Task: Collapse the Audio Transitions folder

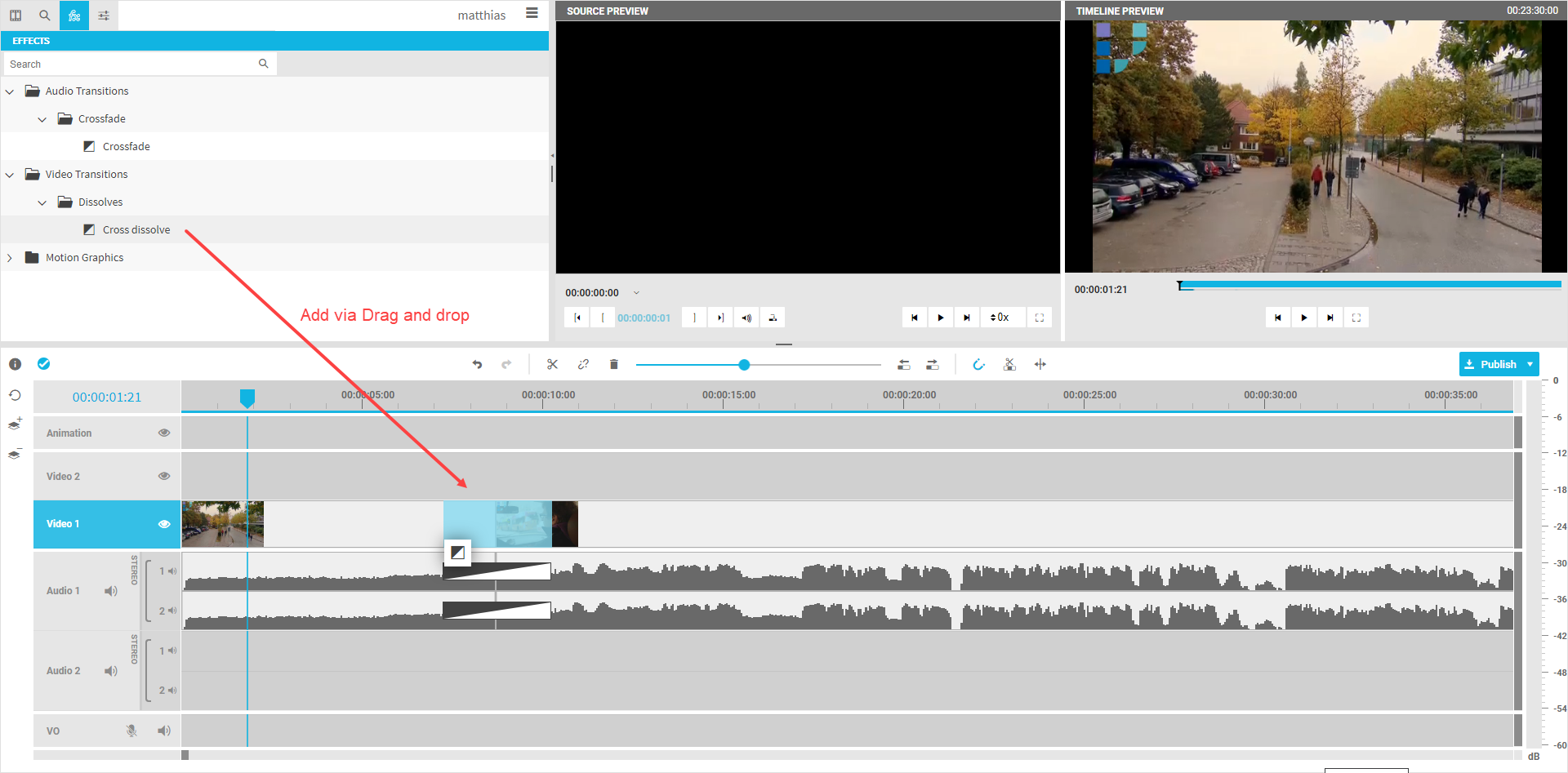Action: [10, 91]
